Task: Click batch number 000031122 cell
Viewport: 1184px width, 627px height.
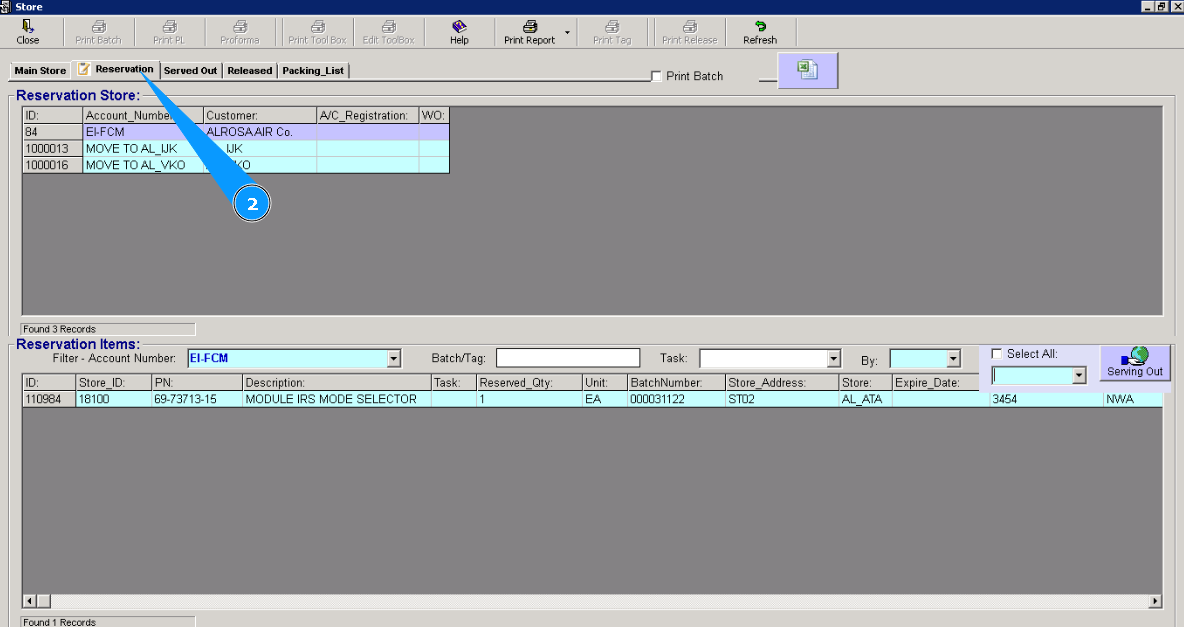Action: (676, 400)
